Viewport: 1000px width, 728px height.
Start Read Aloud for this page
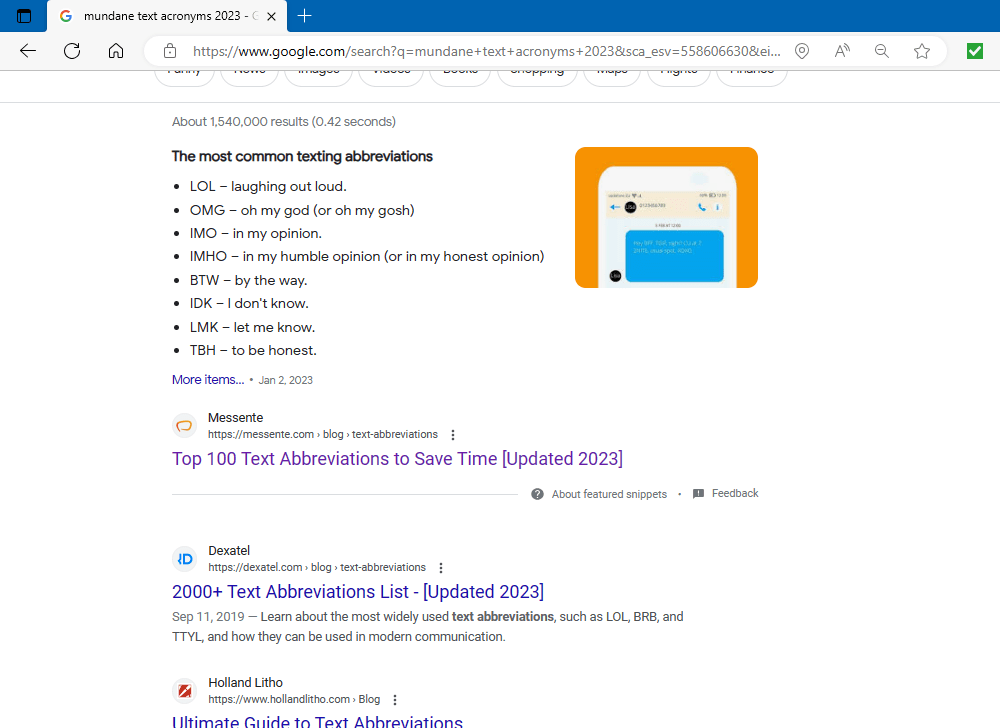point(842,51)
